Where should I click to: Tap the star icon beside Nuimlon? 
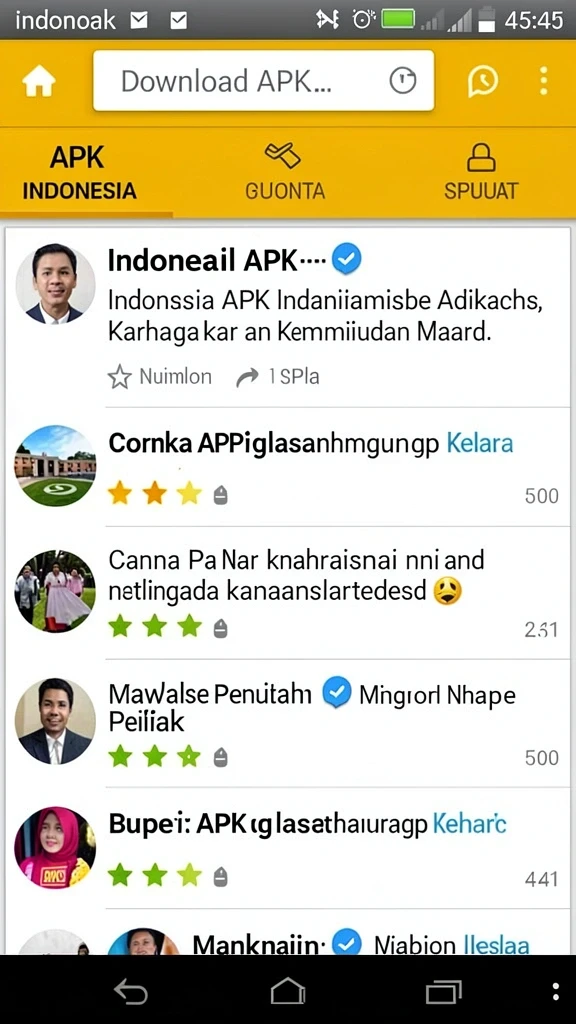coord(120,377)
